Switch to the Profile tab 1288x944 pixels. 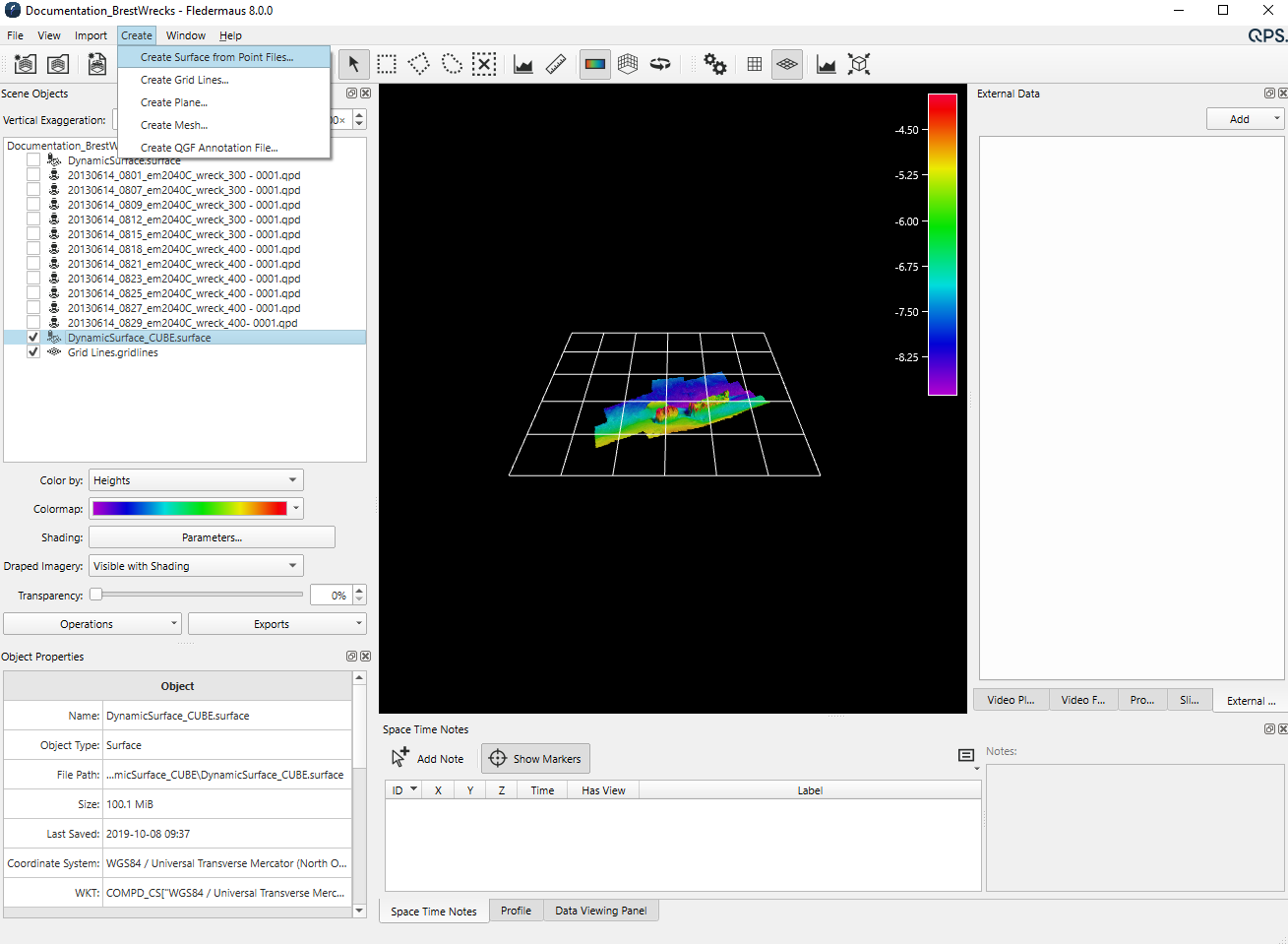tap(516, 911)
